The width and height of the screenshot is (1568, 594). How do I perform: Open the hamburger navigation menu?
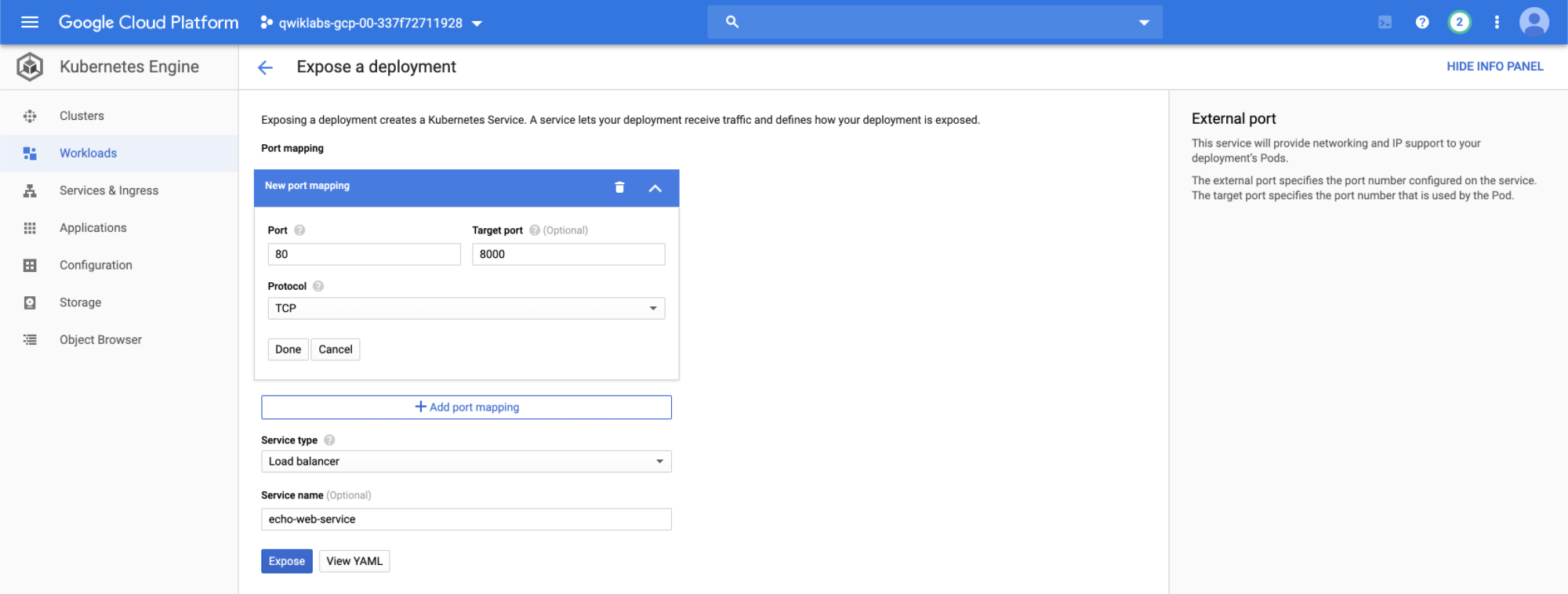click(30, 22)
